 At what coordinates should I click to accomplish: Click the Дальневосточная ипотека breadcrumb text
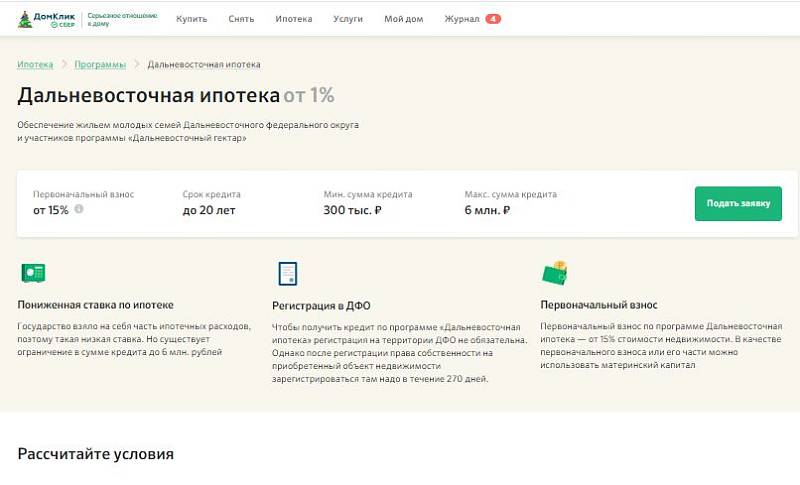[204, 64]
